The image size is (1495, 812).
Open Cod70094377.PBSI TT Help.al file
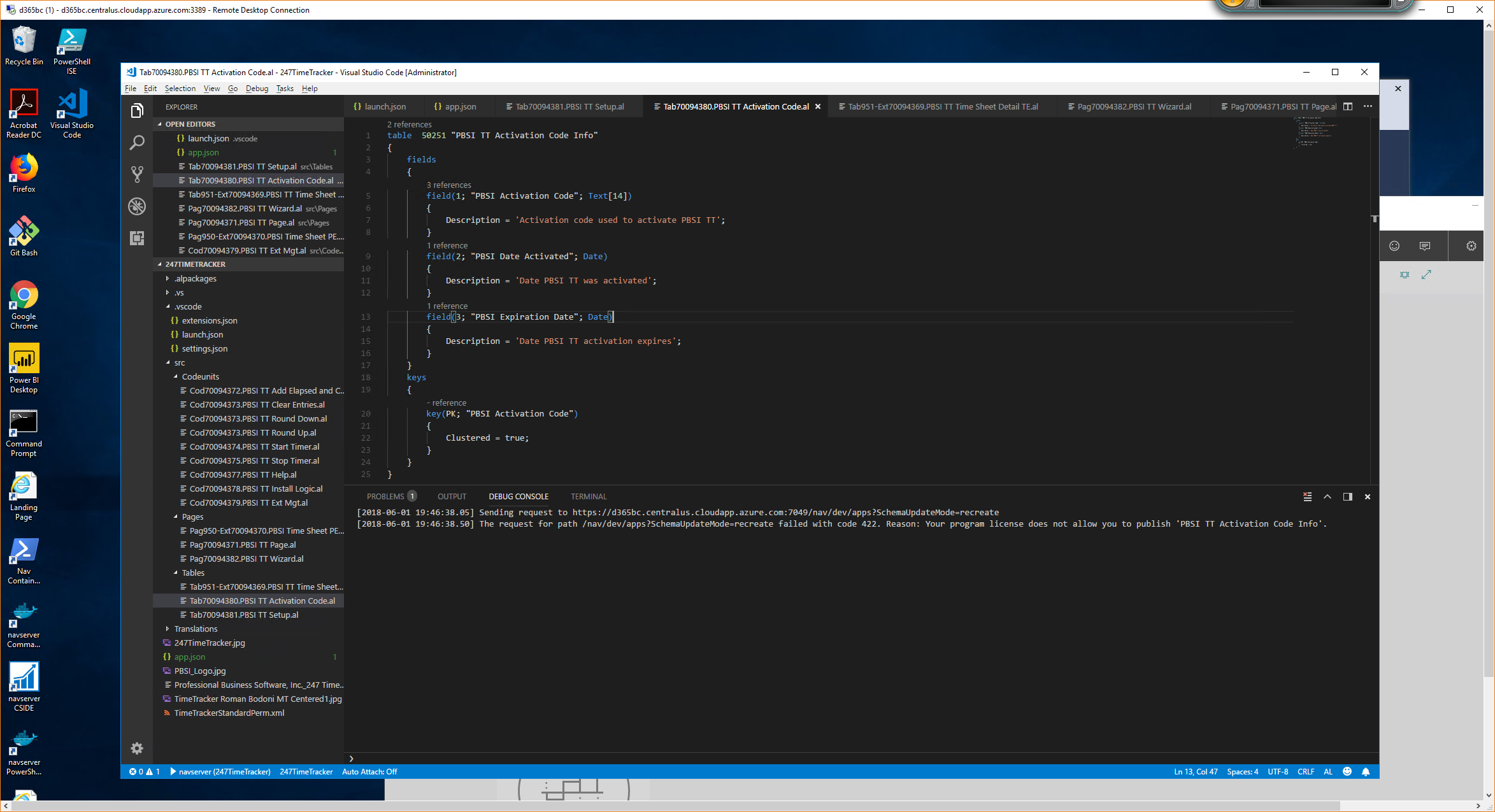[243, 474]
